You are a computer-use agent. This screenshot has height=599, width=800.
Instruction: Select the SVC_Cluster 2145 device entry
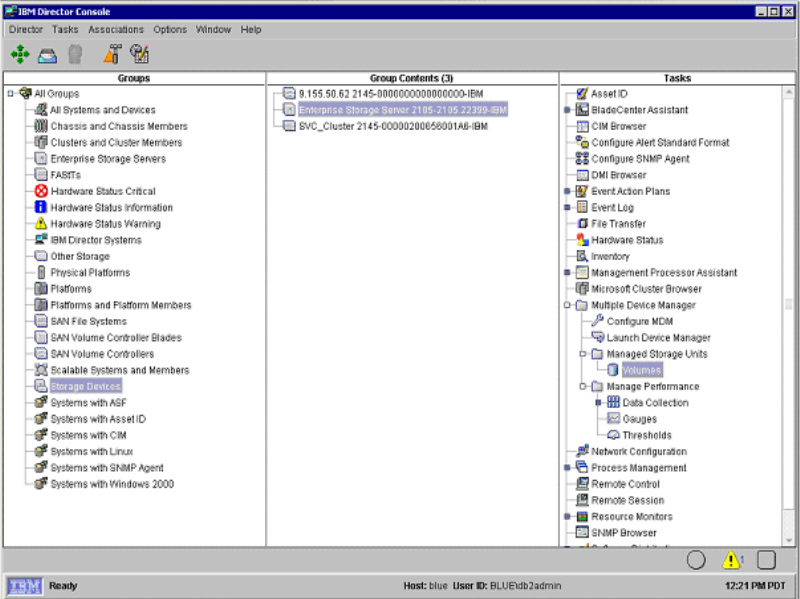pos(393,126)
